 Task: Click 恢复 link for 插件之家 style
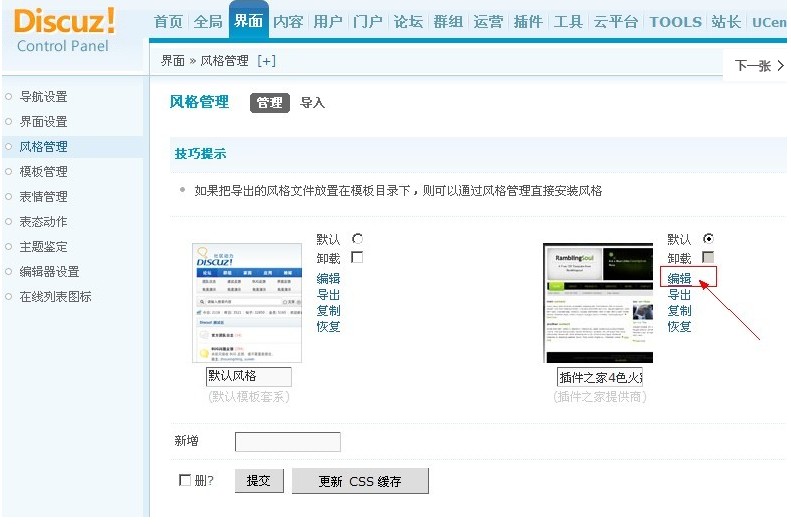(x=680, y=327)
